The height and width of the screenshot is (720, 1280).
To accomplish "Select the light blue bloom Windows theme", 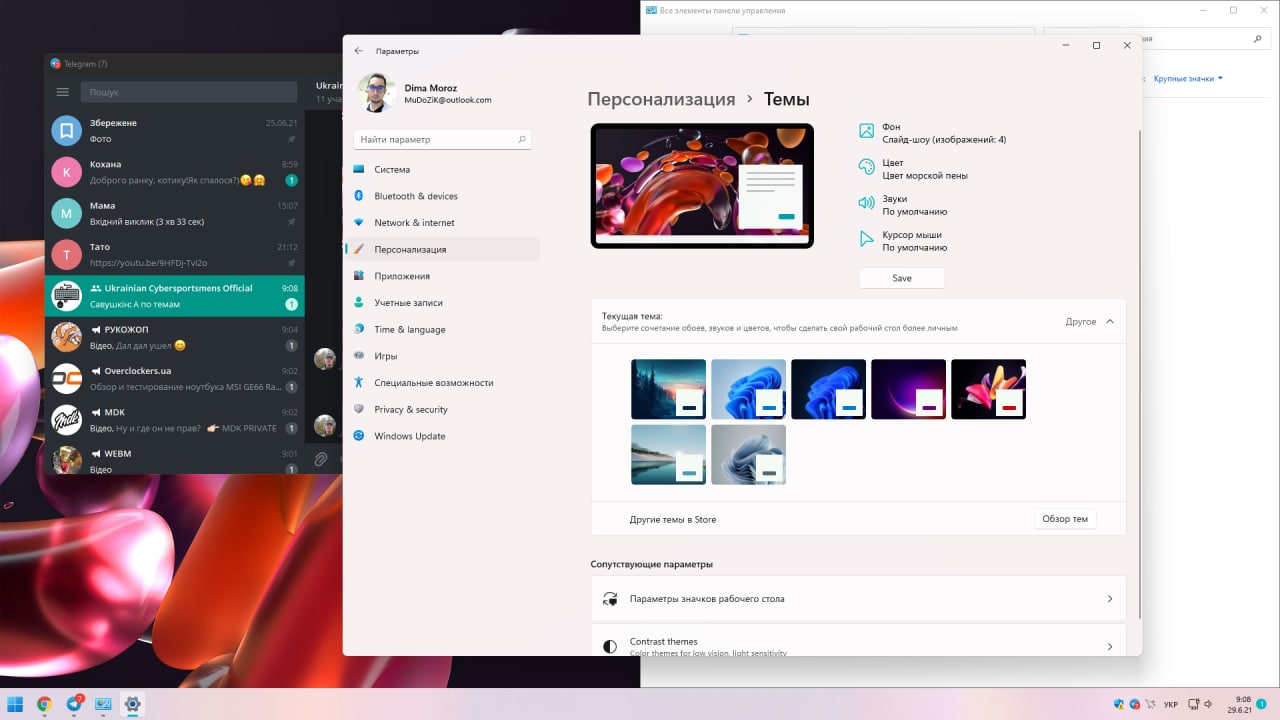I will click(x=748, y=389).
